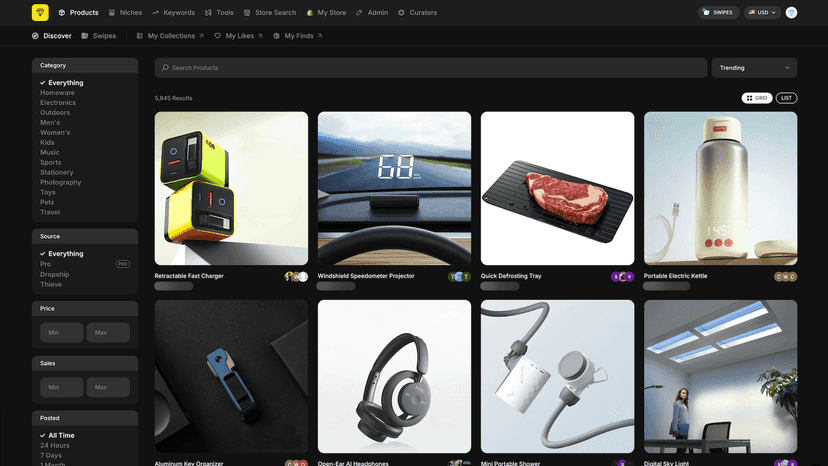The height and width of the screenshot is (466, 828).
Task: Click the Price Max field
Action: point(108,332)
